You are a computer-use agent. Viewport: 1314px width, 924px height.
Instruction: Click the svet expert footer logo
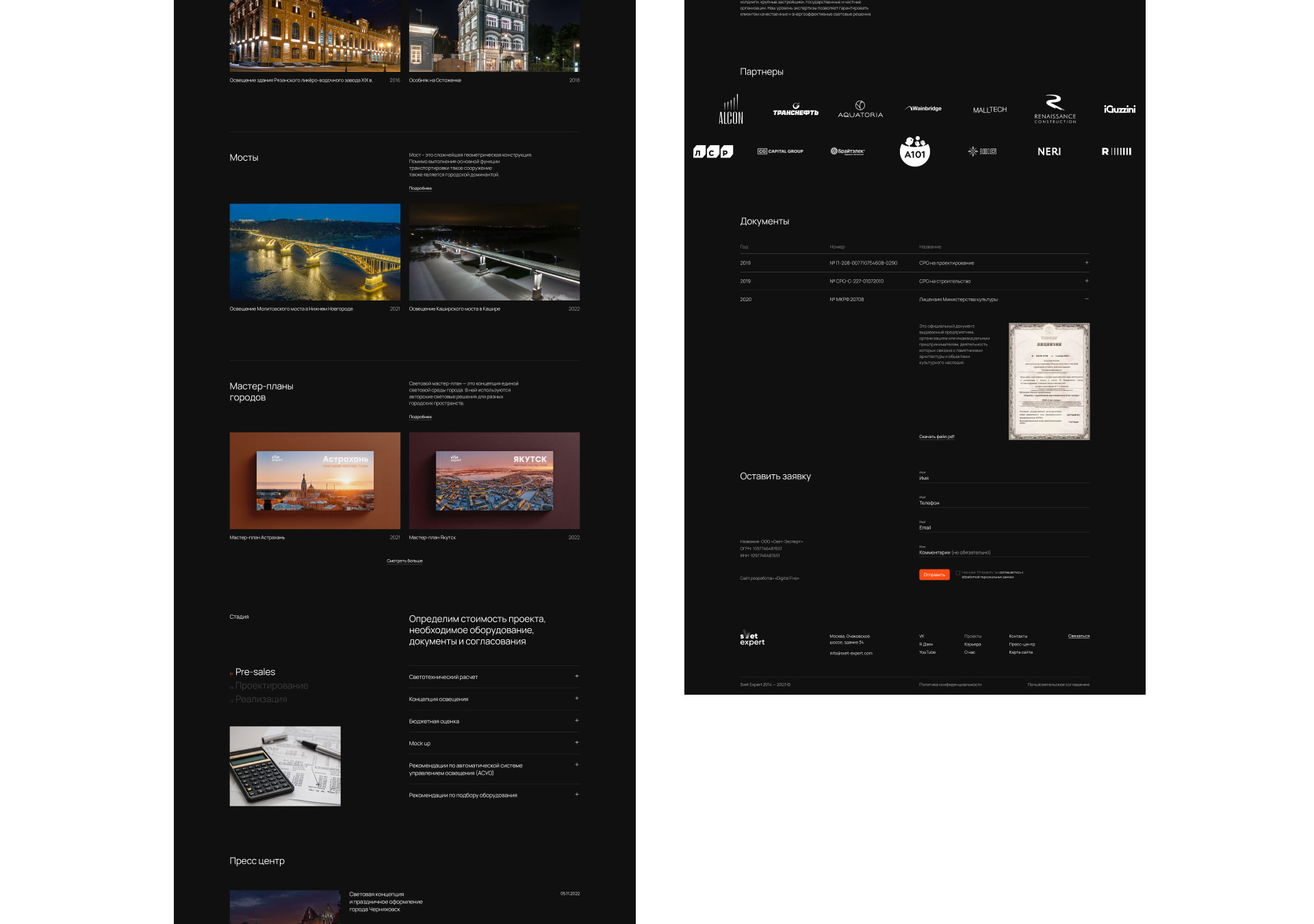point(751,639)
